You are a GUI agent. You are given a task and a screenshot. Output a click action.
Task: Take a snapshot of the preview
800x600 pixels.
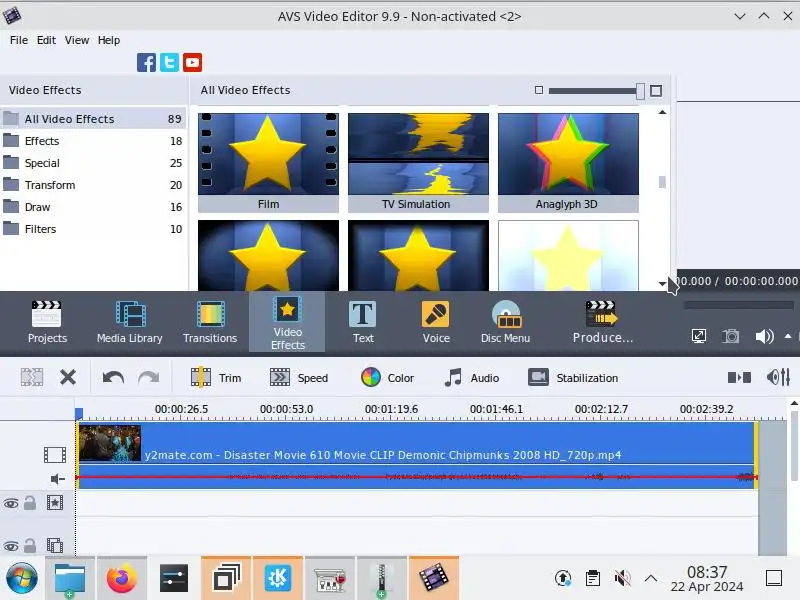[x=731, y=336]
